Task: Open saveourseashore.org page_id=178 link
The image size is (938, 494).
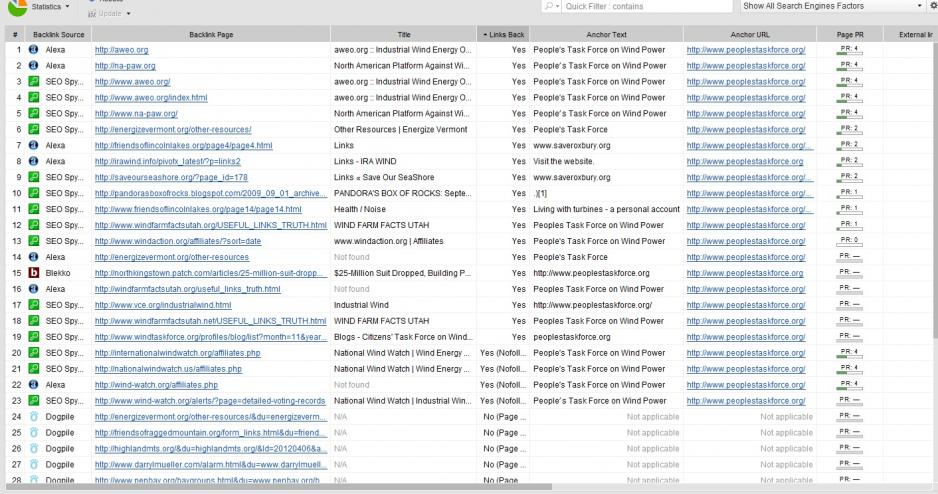Action: pyautogui.click(x=171, y=178)
